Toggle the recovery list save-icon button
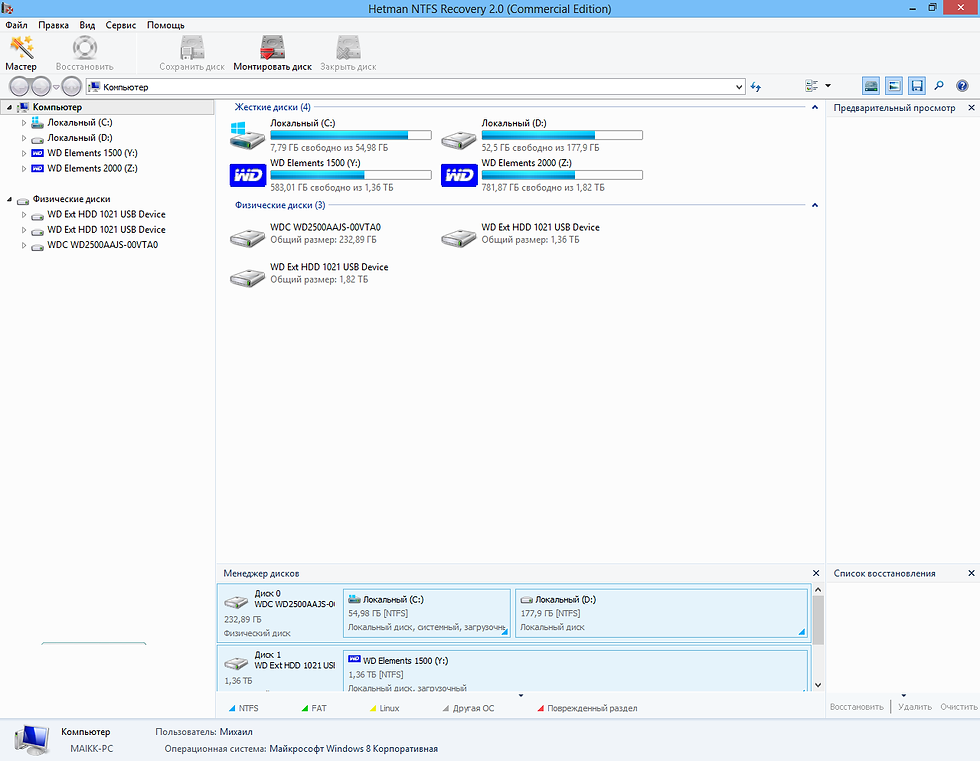The image size is (980, 761). click(917, 86)
